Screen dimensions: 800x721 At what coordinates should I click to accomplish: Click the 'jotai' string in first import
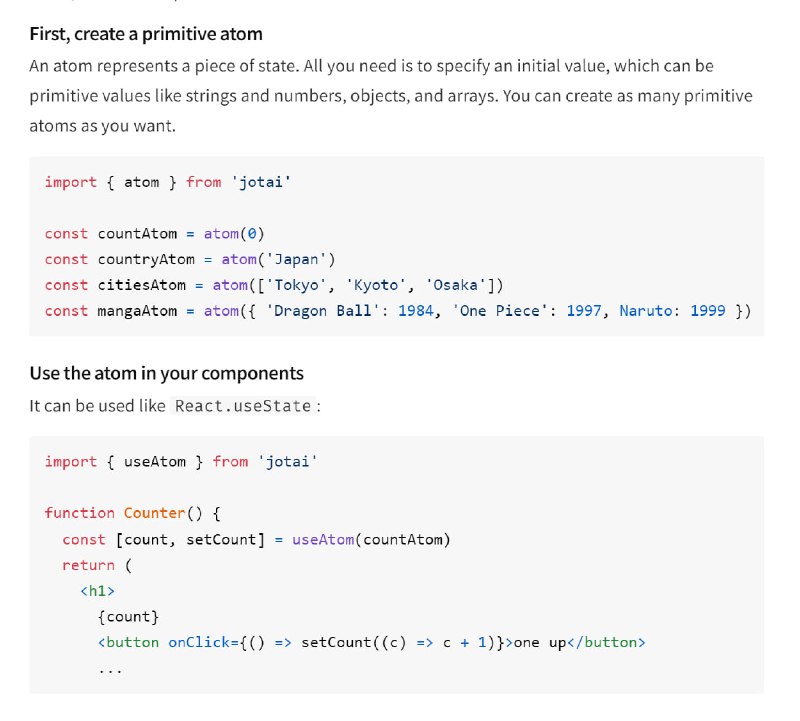coord(261,182)
